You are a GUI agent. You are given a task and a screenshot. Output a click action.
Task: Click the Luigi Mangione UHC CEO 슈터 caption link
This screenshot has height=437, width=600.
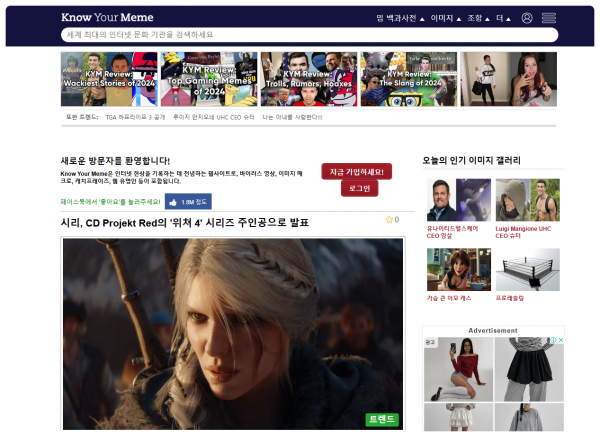(523, 232)
